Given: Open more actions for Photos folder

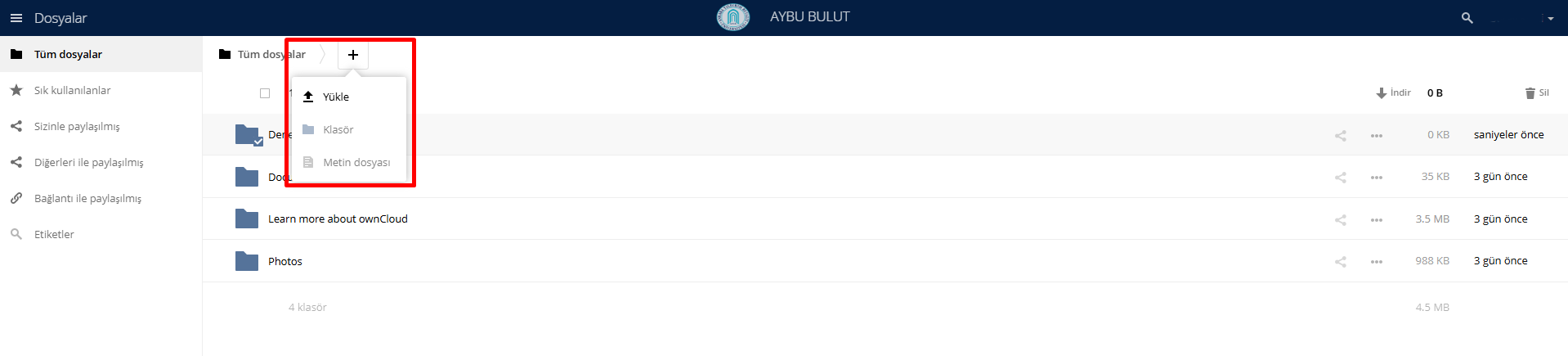Looking at the screenshot, I should [1377, 262].
